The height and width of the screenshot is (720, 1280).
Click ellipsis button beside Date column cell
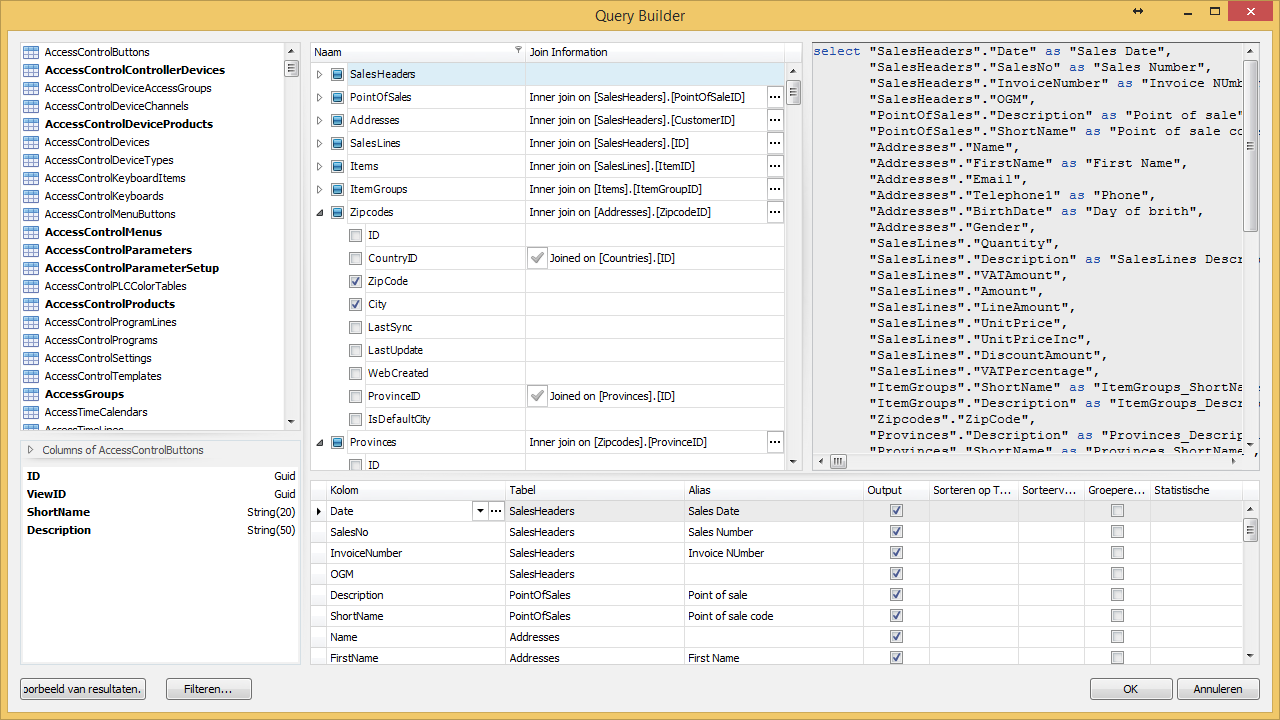click(x=496, y=511)
